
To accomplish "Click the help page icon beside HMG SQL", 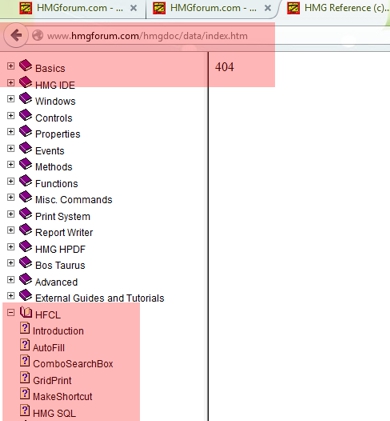I will tap(25, 411).
